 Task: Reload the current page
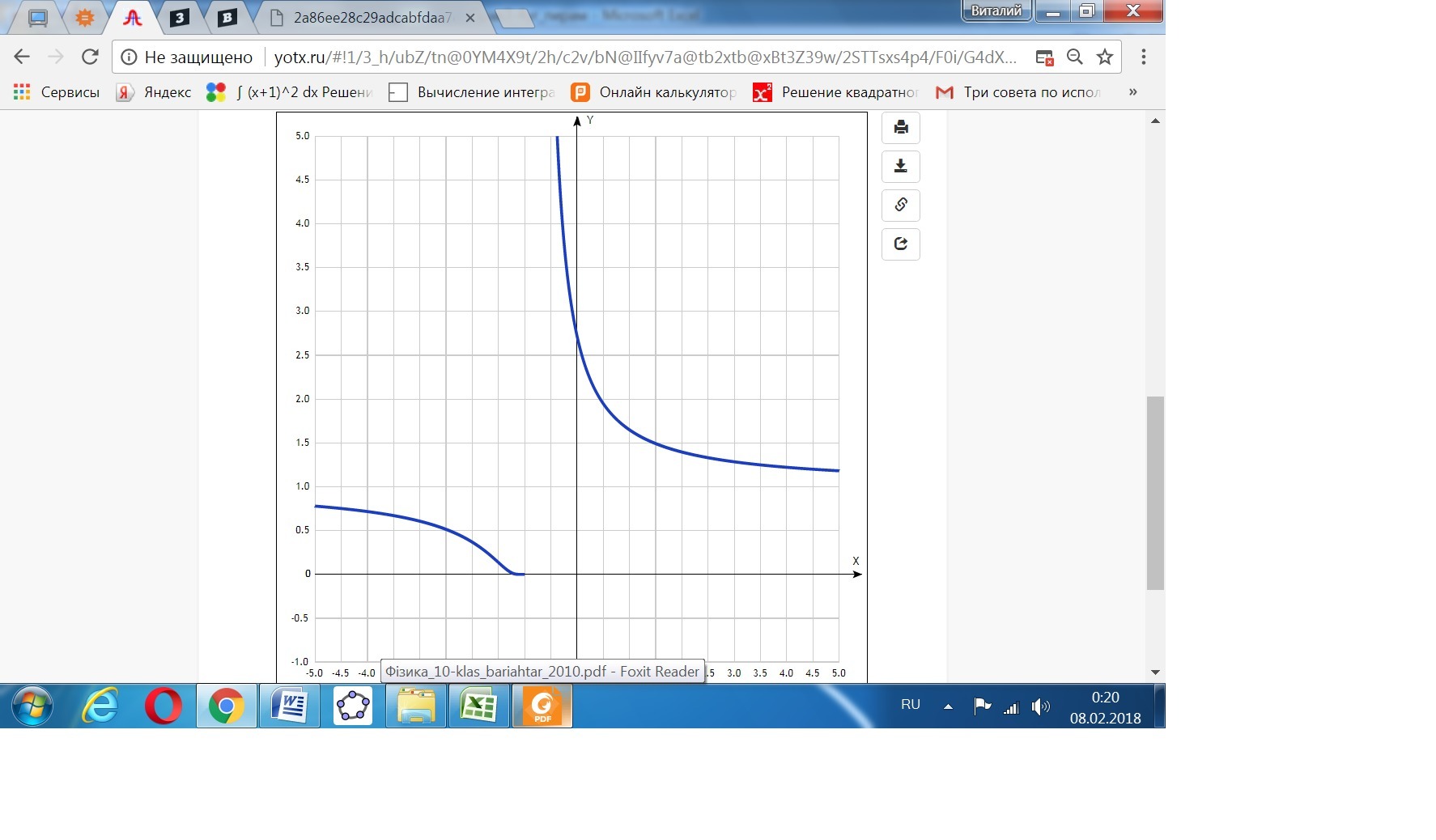point(90,57)
